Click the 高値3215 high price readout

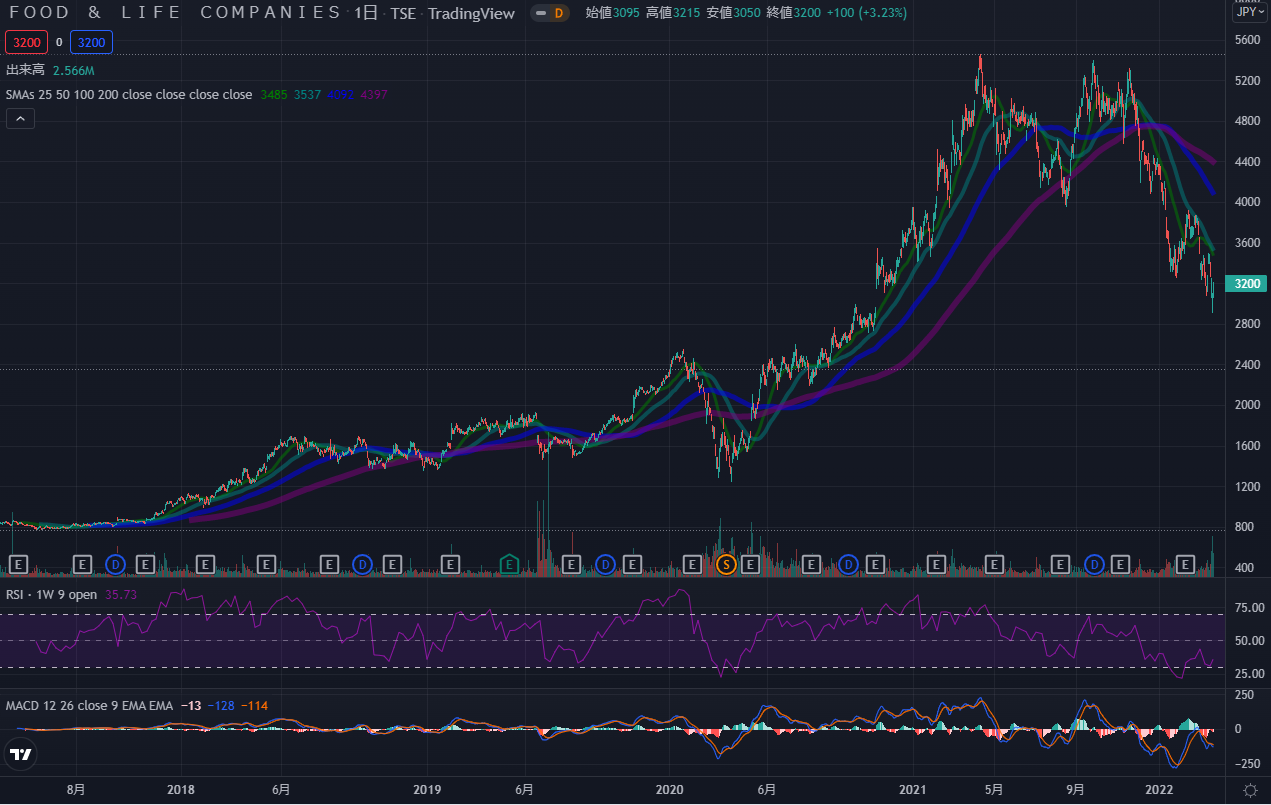pyautogui.click(x=674, y=13)
